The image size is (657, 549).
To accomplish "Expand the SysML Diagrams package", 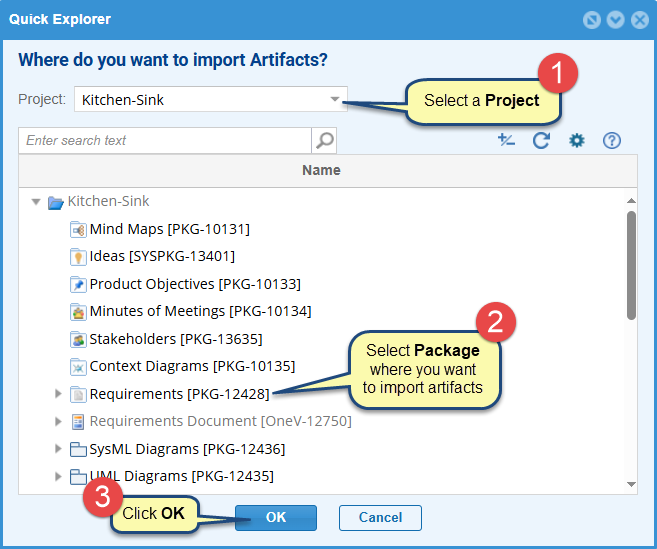I will (58, 449).
